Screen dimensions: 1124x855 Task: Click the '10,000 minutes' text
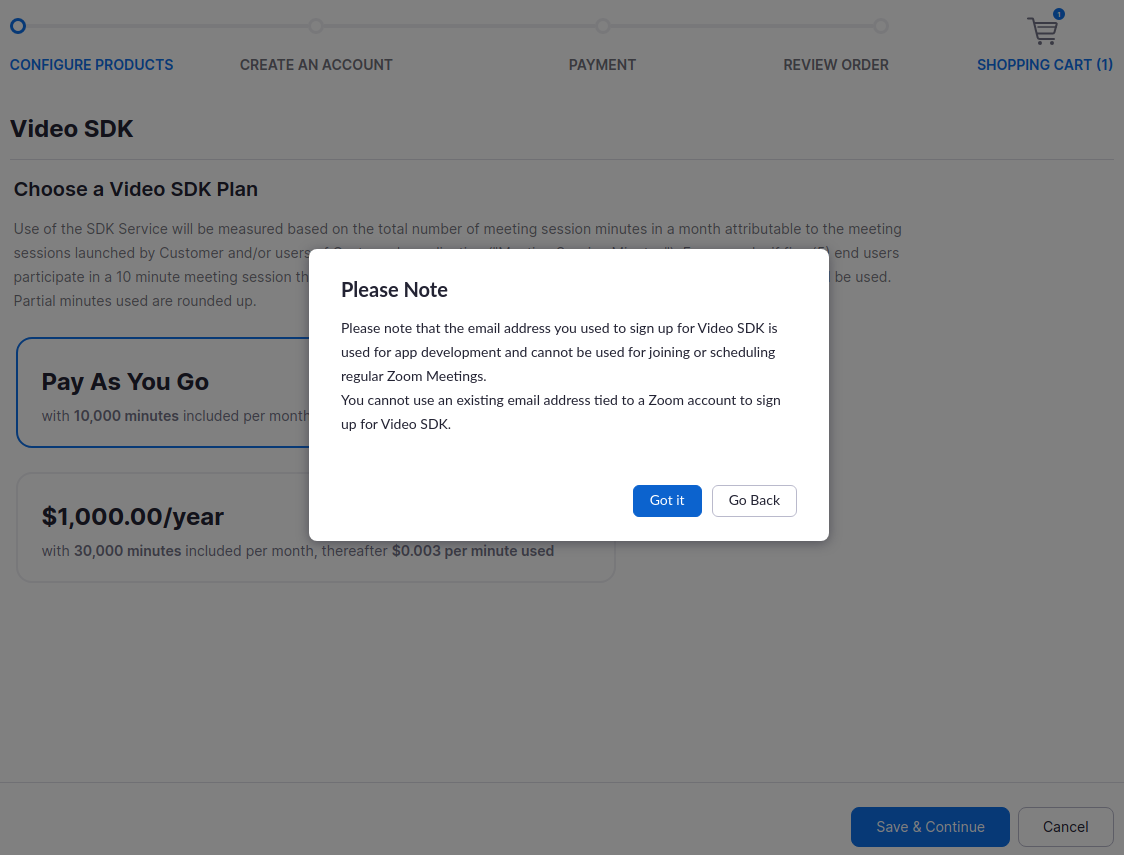[126, 416]
